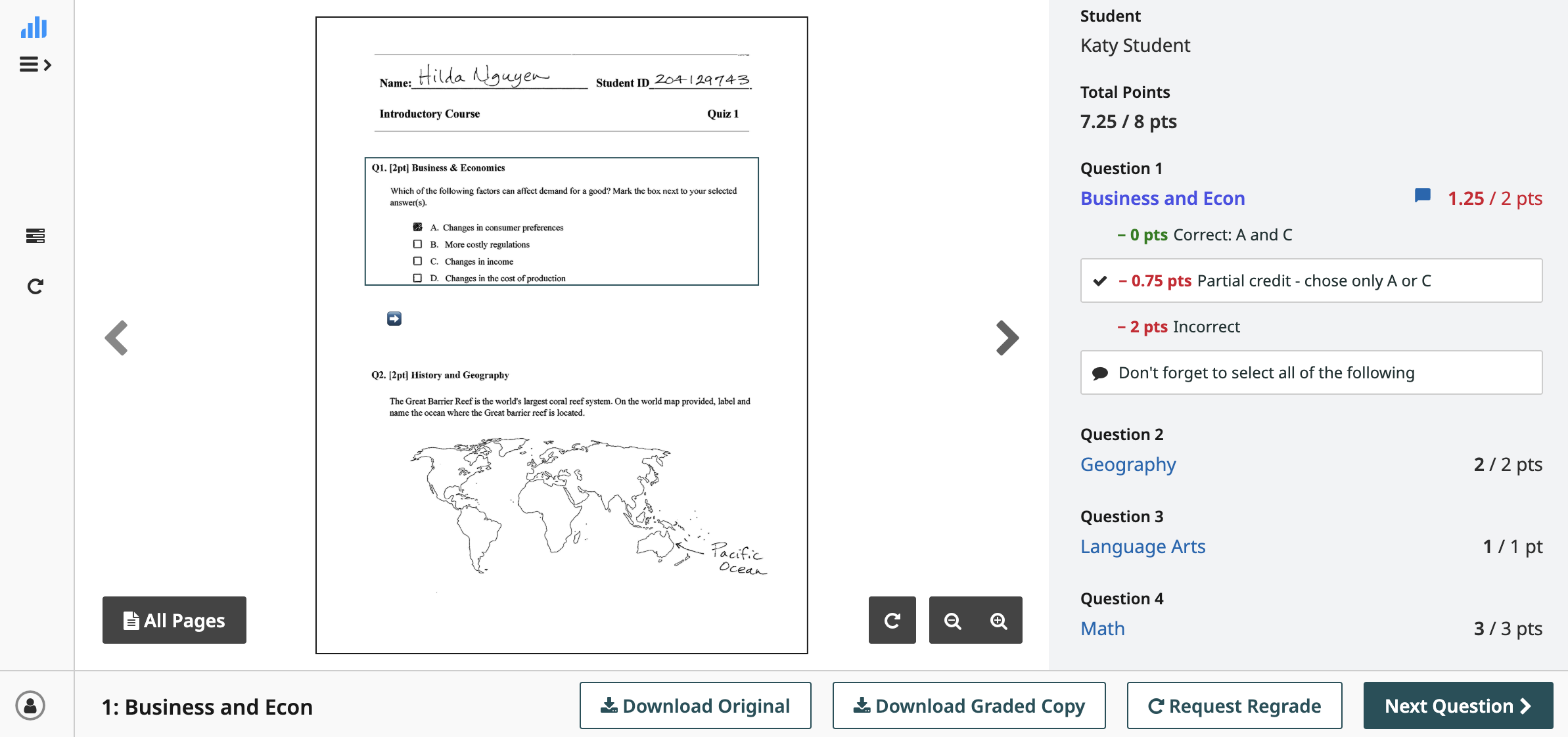The image size is (1568, 737).
Task: Open the Math question link
Action: pyautogui.click(x=1103, y=629)
